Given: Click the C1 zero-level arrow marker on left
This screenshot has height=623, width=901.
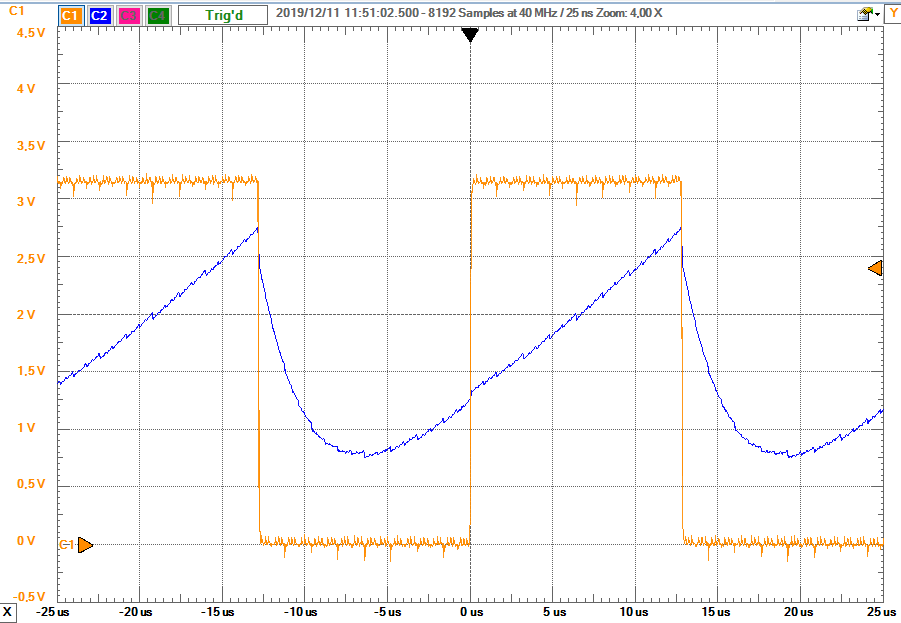Looking at the screenshot, I should [x=85, y=545].
